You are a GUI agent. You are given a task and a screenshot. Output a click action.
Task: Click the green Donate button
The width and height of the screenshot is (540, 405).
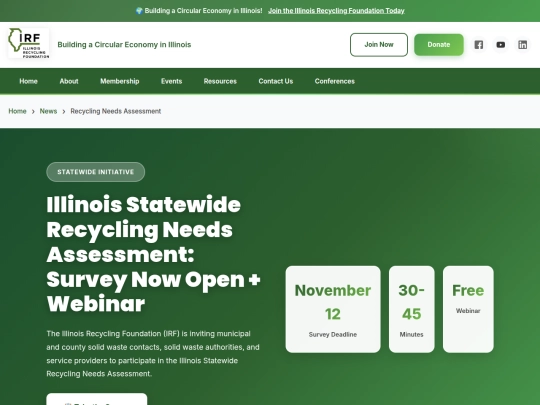439,45
